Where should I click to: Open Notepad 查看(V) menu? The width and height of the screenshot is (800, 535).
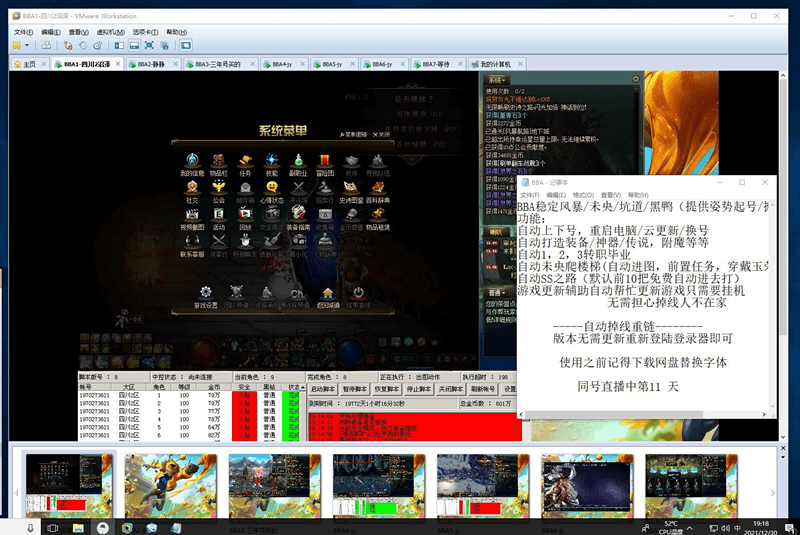click(x=611, y=195)
